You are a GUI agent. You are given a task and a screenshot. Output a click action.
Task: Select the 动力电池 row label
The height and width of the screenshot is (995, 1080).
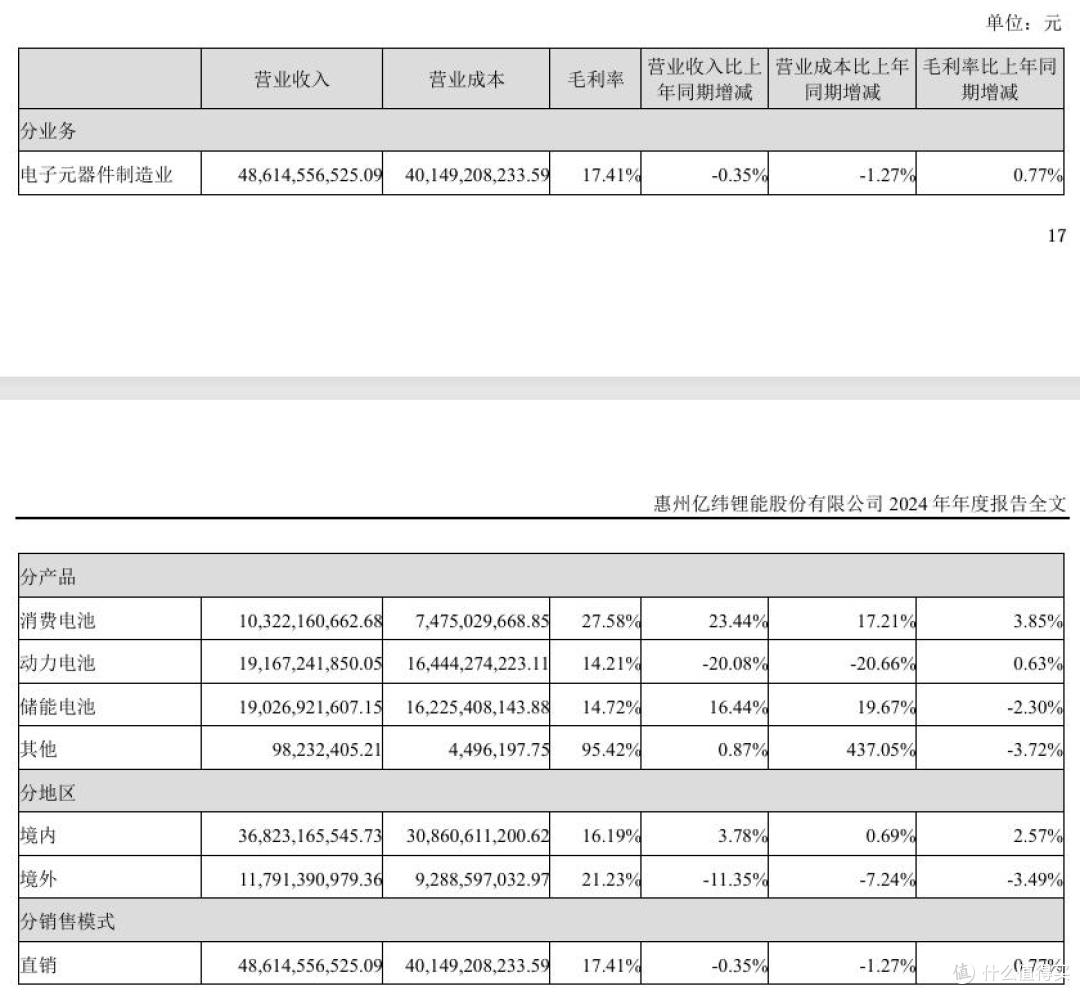(58, 663)
